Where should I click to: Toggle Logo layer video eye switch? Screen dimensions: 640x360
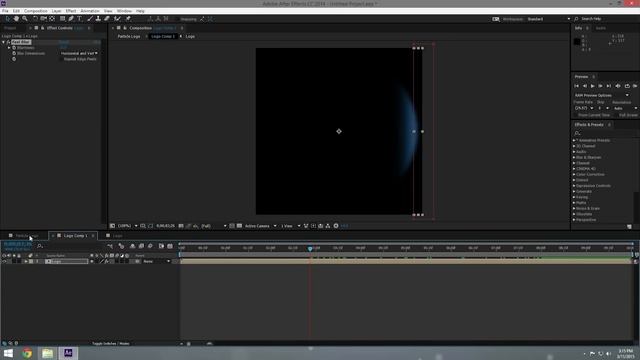4,261
